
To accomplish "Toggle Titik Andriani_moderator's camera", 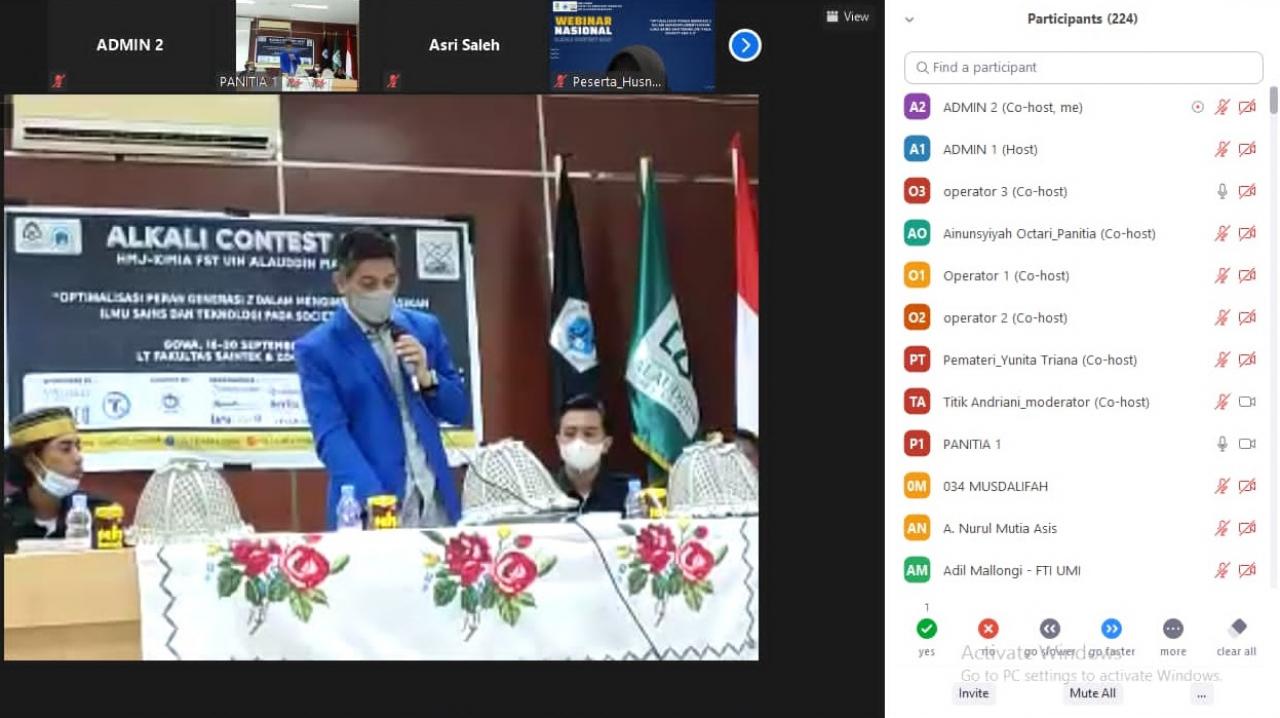I will click(1247, 402).
